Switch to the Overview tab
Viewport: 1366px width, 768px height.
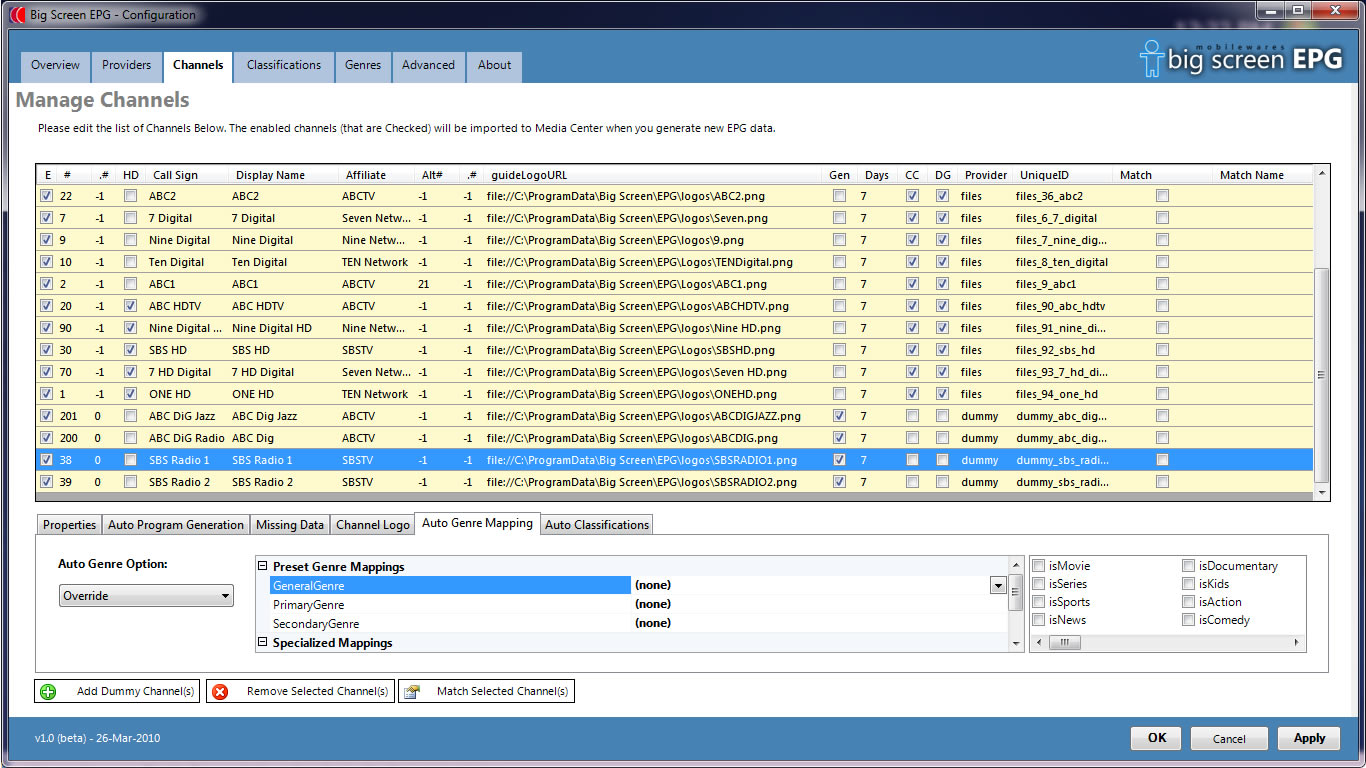pyautogui.click(x=55, y=66)
